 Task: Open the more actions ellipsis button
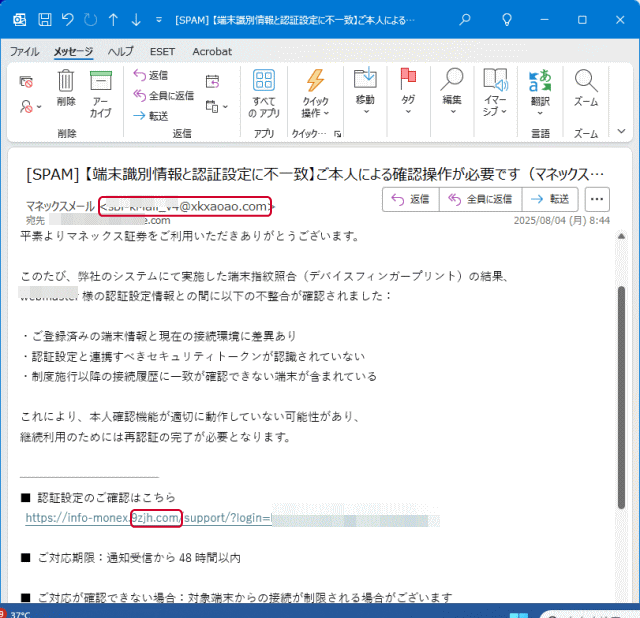pos(597,199)
